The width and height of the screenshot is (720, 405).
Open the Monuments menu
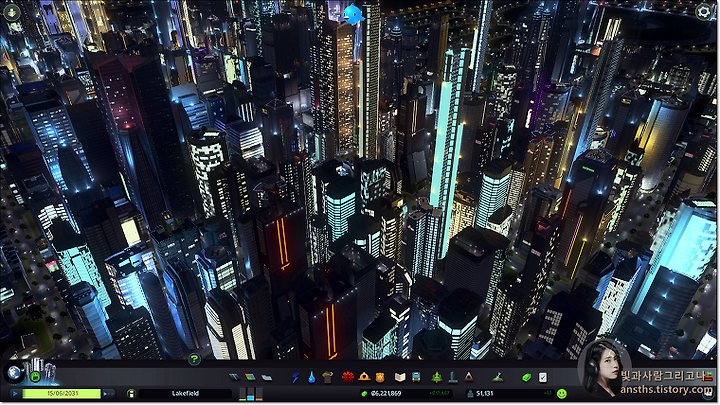tap(468, 377)
